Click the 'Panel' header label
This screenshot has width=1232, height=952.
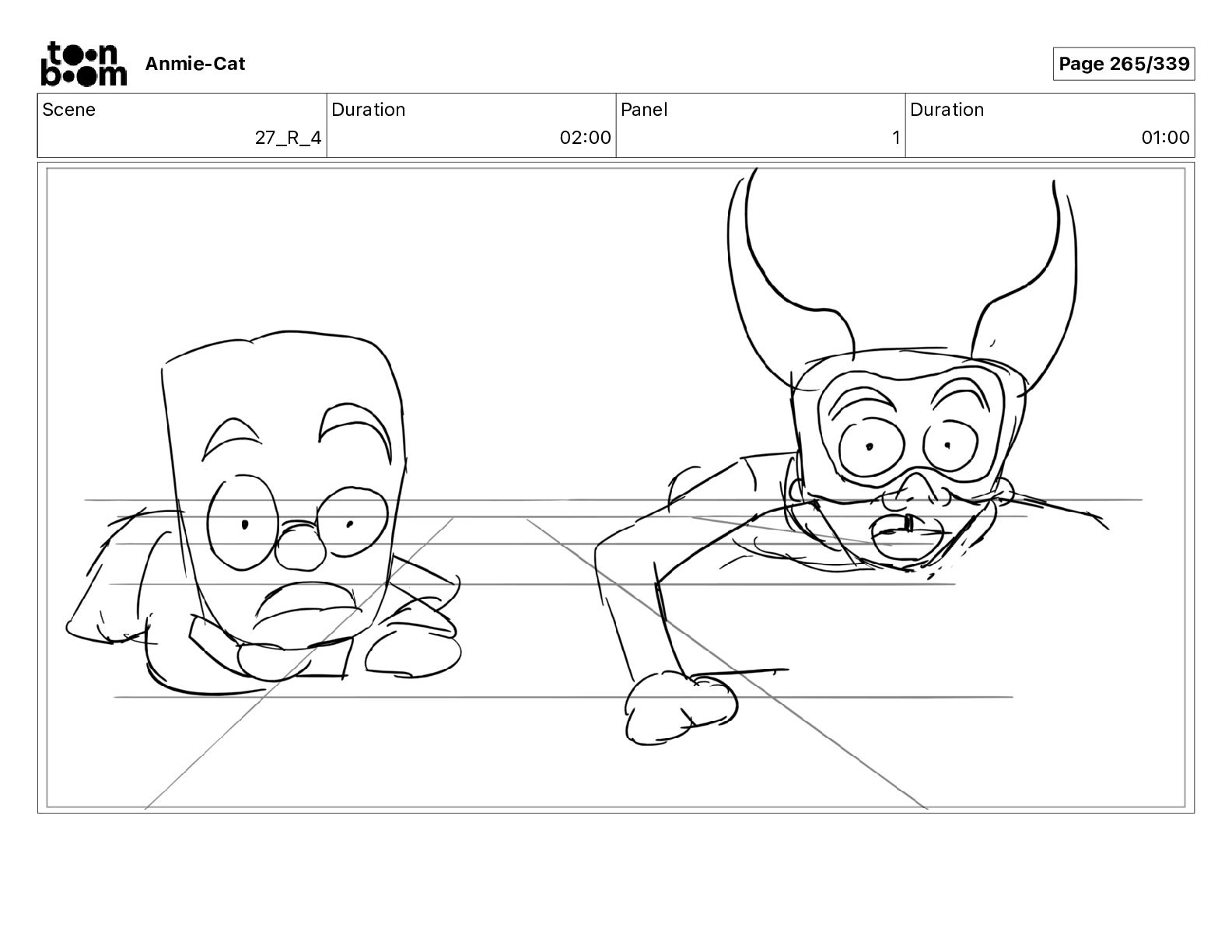644,110
